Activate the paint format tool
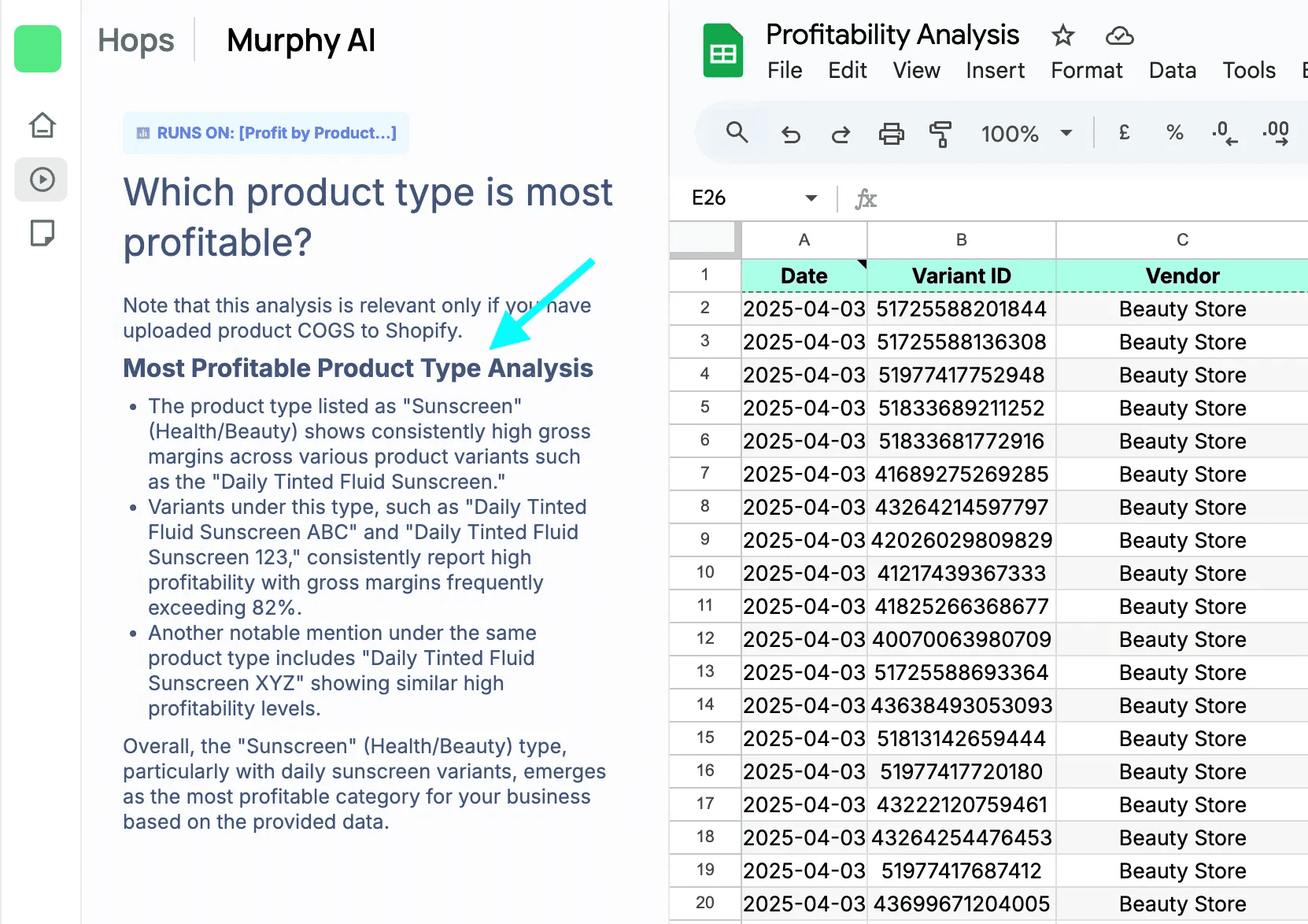Viewport: 1308px width, 924px height. [x=940, y=134]
